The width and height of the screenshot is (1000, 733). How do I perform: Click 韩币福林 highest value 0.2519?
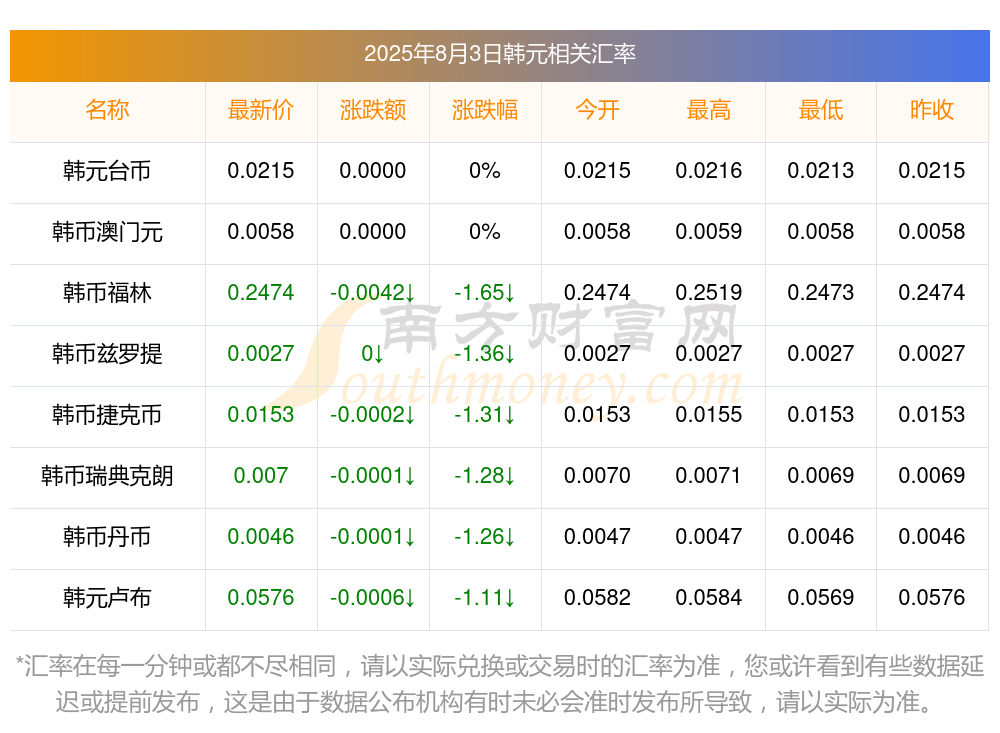[x=709, y=292]
